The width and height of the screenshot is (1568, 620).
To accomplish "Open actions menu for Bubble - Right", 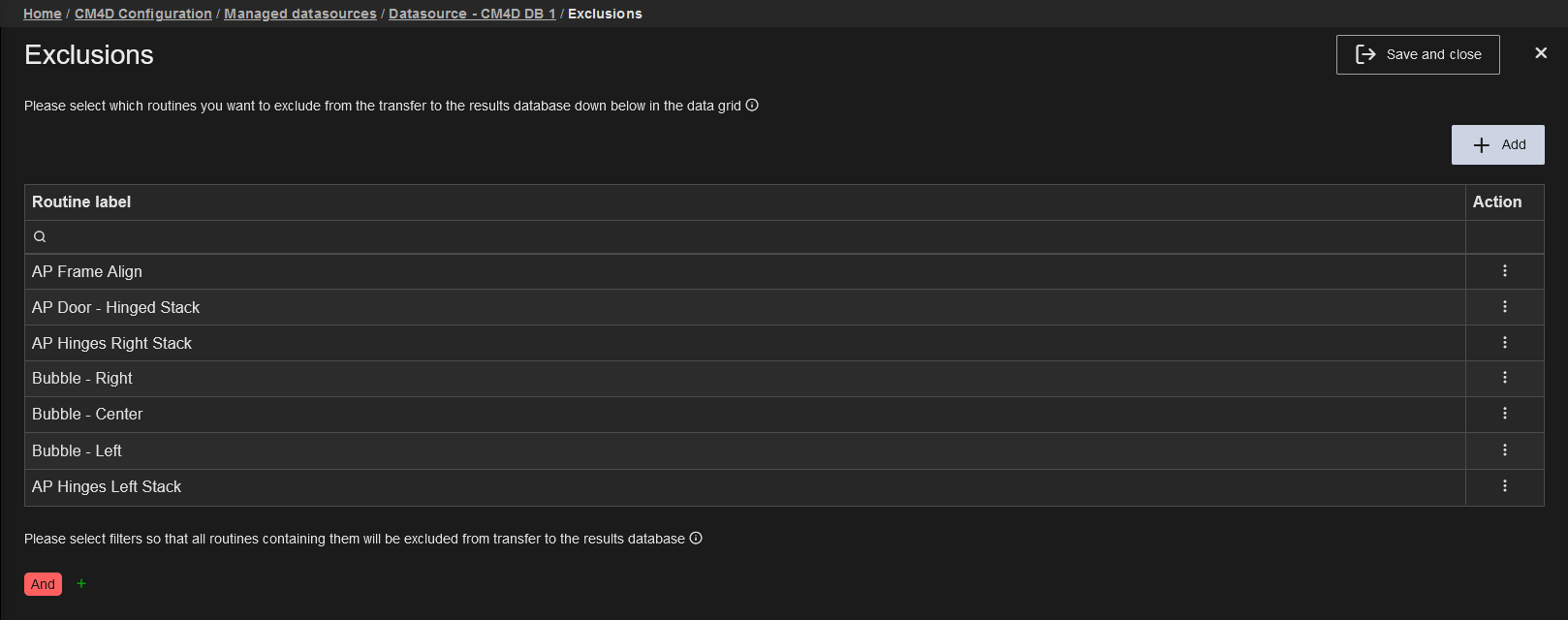I will coord(1504,378).
